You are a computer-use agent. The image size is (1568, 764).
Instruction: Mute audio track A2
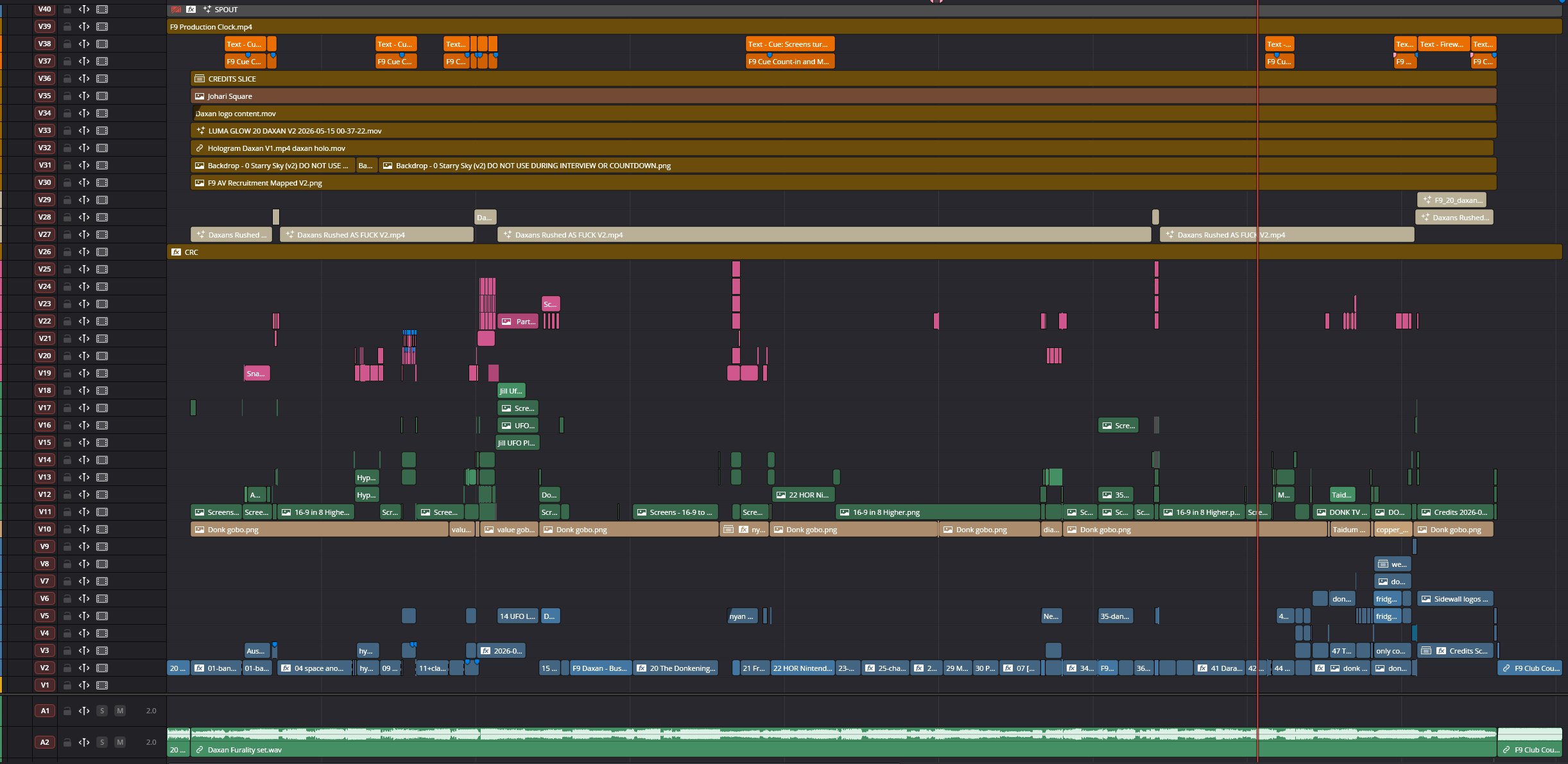pyautogui.click(x=120, y=742)
